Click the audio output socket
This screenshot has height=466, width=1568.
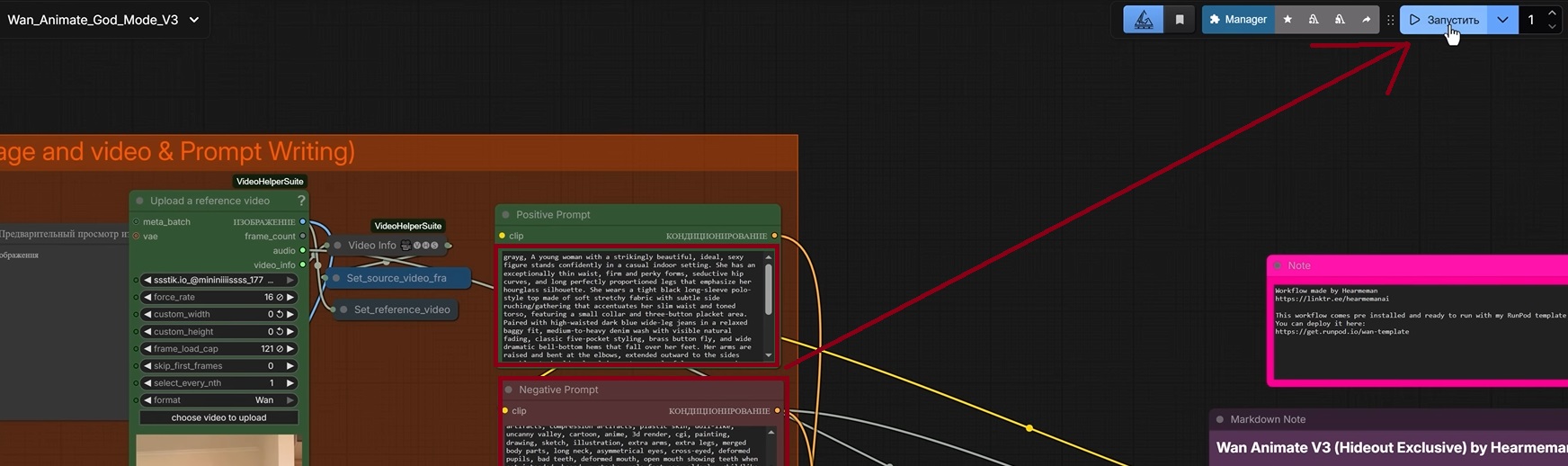pyautogui.click(x=303, y=251)
